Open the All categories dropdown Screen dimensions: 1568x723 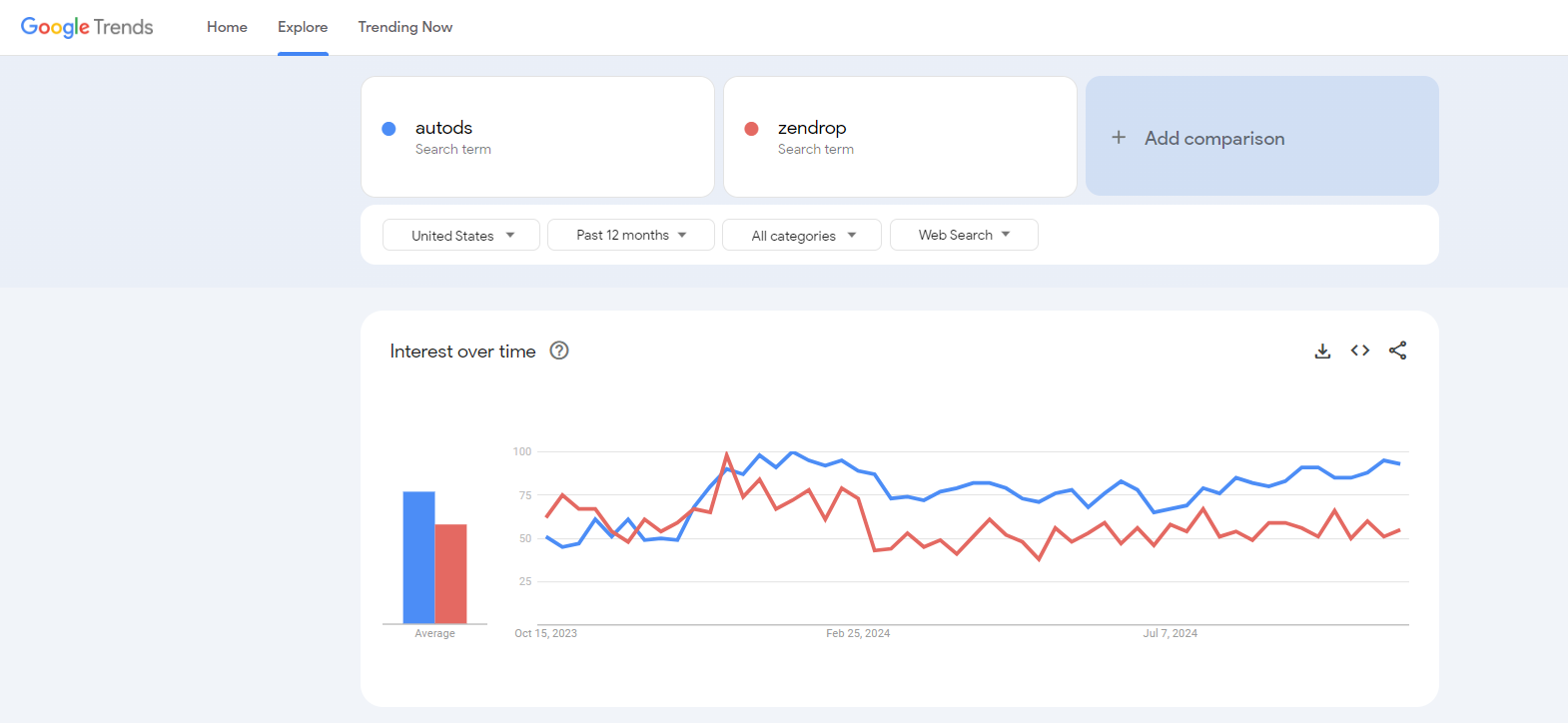click(x=802, y=235)
